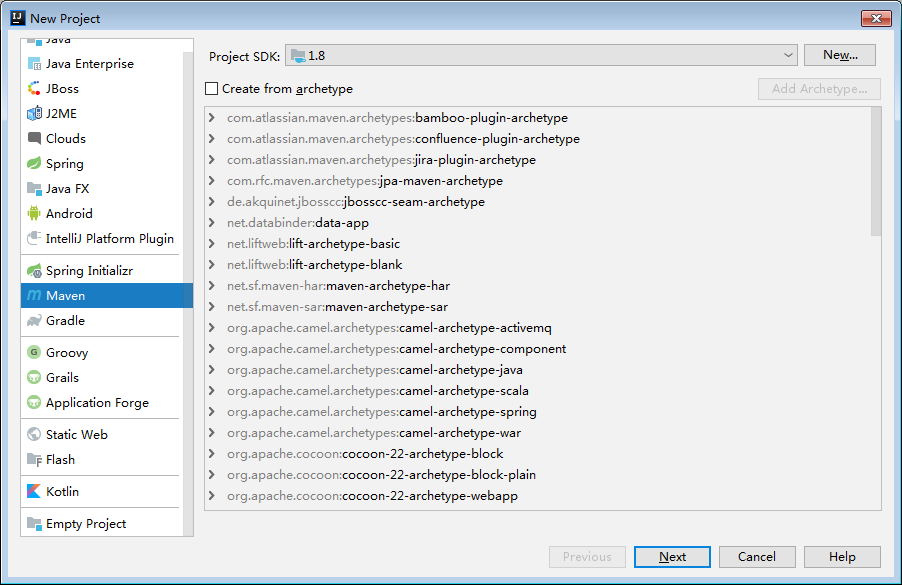Click the Next button
This screenshot has height=585, width=902.
672,556
